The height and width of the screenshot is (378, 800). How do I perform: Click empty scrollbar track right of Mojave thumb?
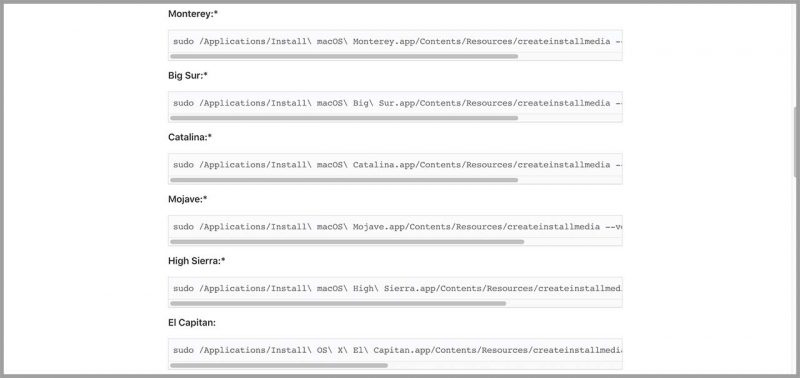tap(573, 242)
